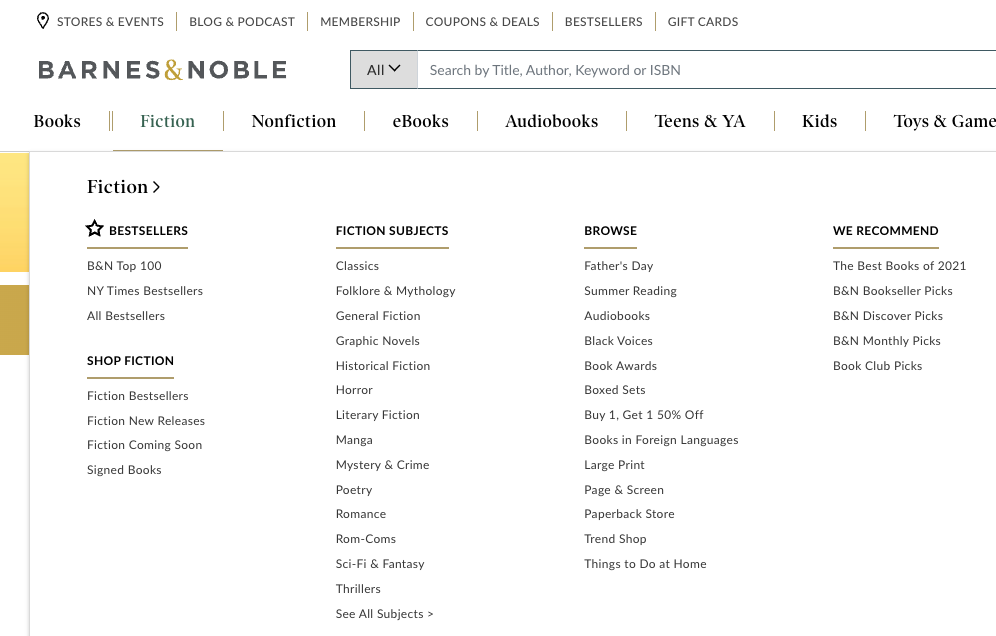Select the Teens & YA menu

tap(700, 121)
